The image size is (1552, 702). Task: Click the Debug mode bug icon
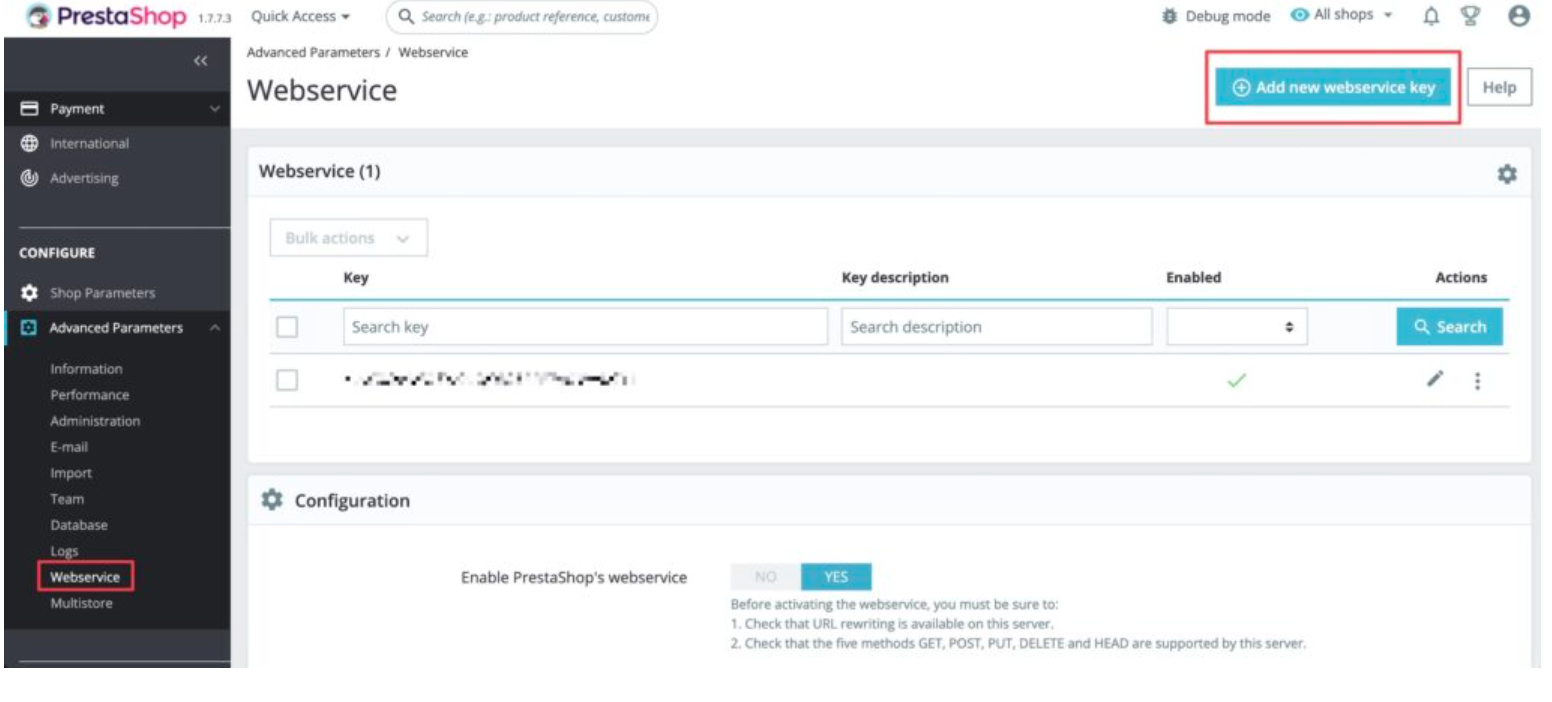(1170, 17)
